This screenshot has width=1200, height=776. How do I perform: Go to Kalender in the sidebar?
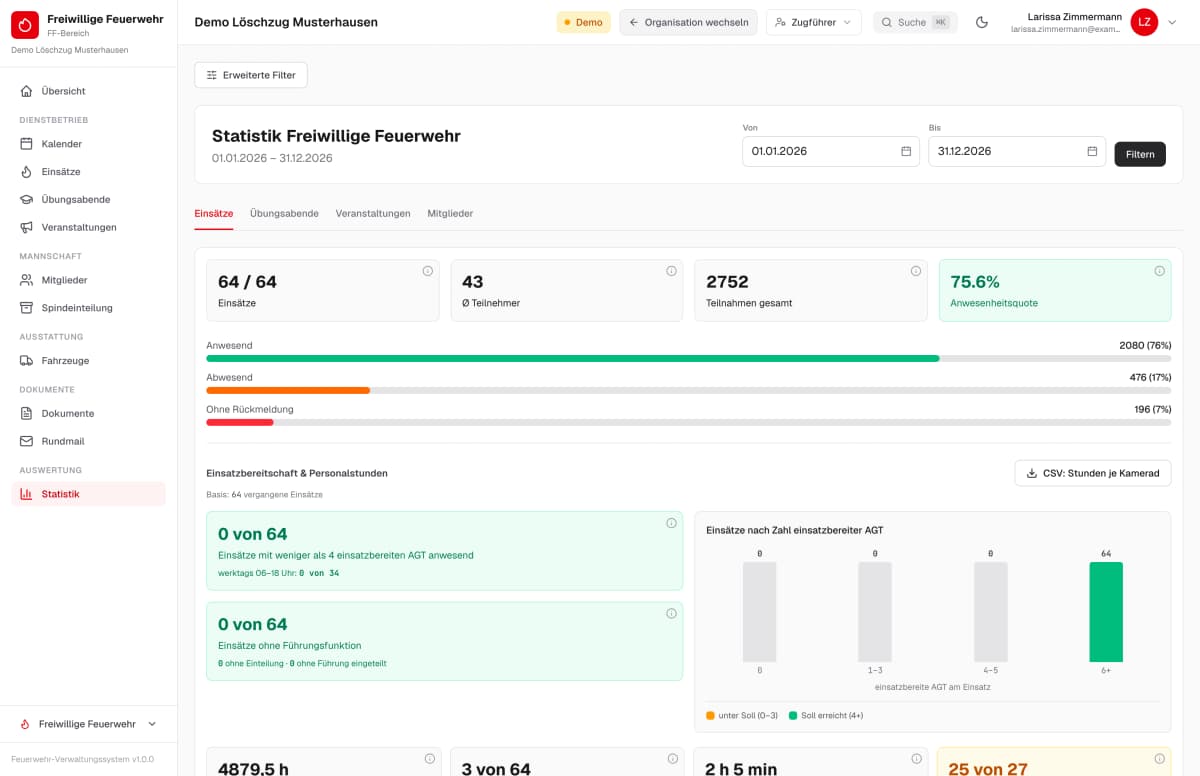(88, 144)
